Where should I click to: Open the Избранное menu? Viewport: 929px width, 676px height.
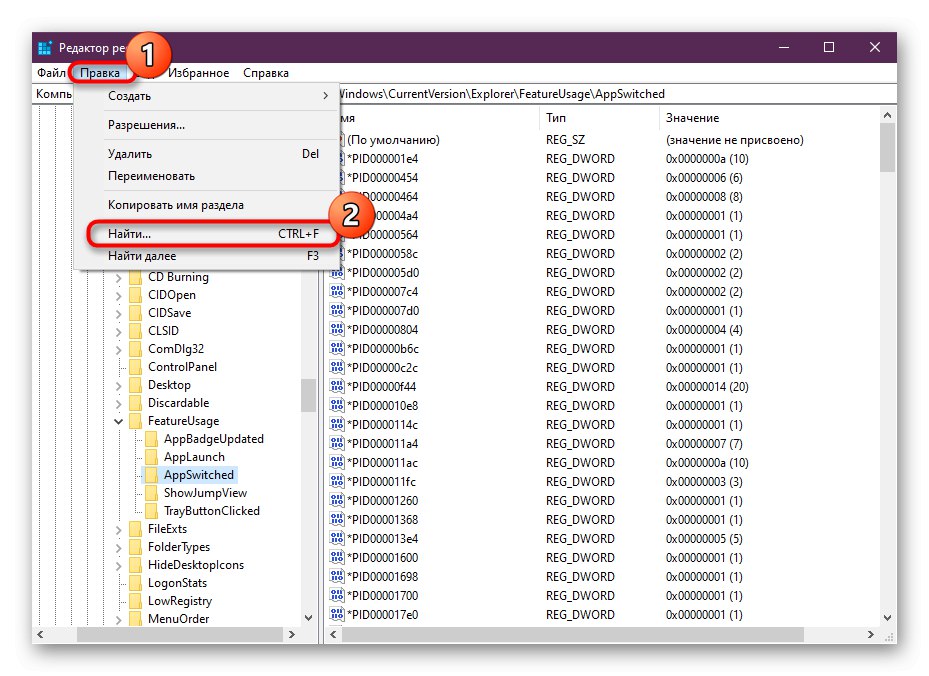(x=198, y=73)
